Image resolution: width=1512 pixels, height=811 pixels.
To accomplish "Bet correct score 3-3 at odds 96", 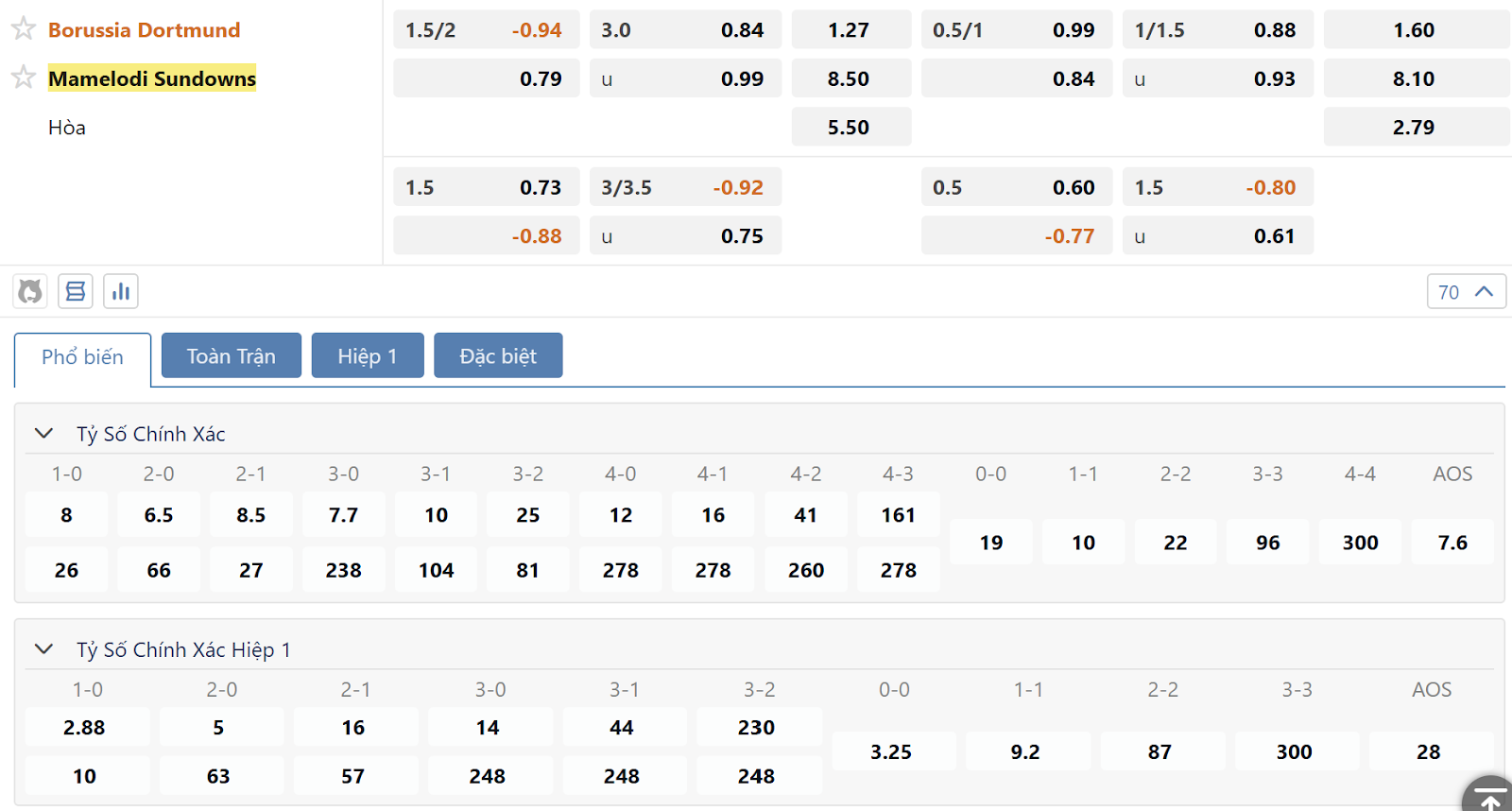I will 1268,543.
